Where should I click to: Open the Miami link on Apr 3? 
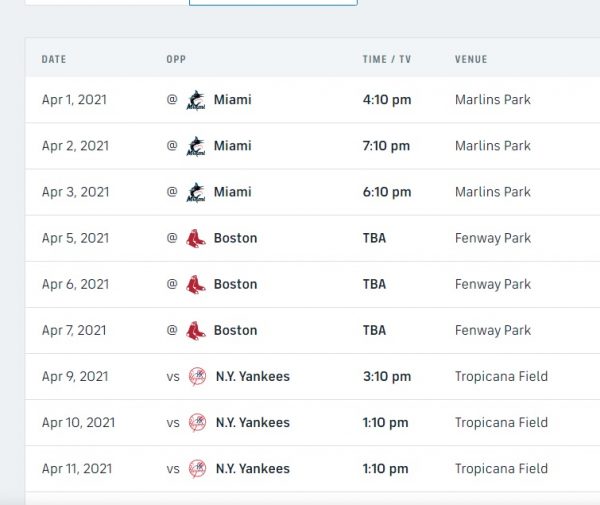point(232,192)
